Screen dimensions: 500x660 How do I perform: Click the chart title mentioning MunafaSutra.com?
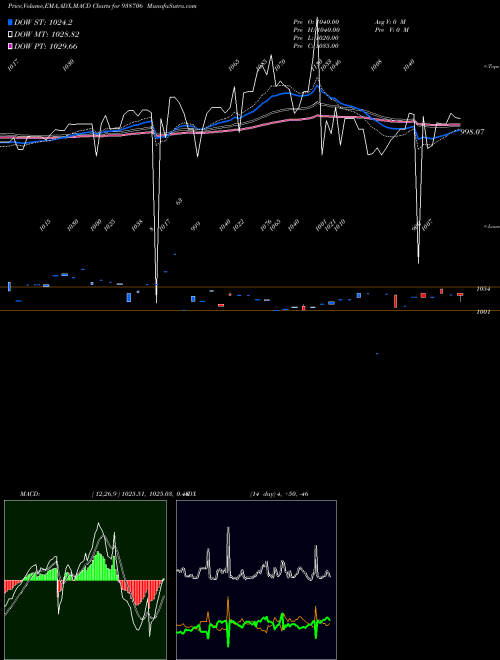(x=102, y=6)
